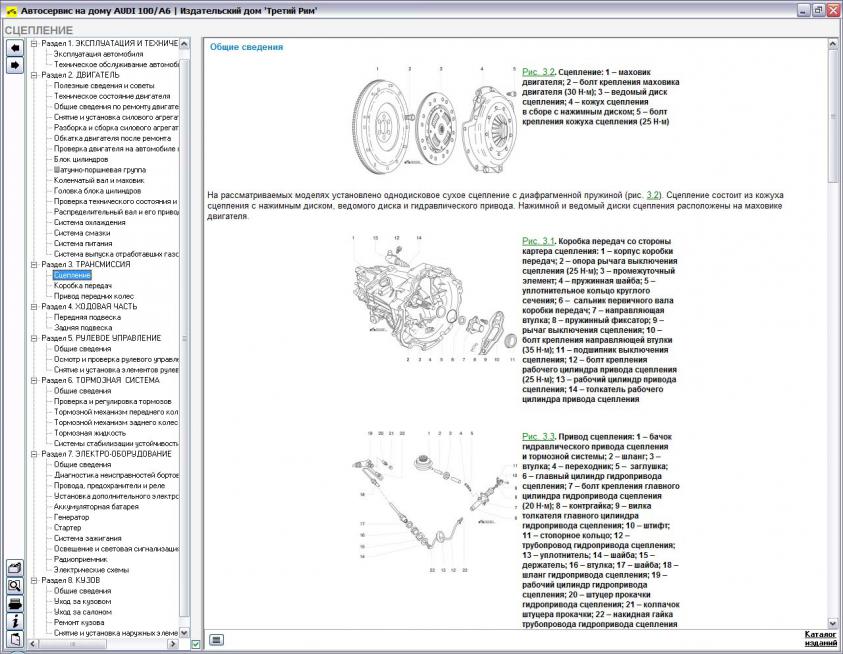This screenshot has height=654, width=843.
Task: Select Сцепление in the tree
Action: coord(73,275)
